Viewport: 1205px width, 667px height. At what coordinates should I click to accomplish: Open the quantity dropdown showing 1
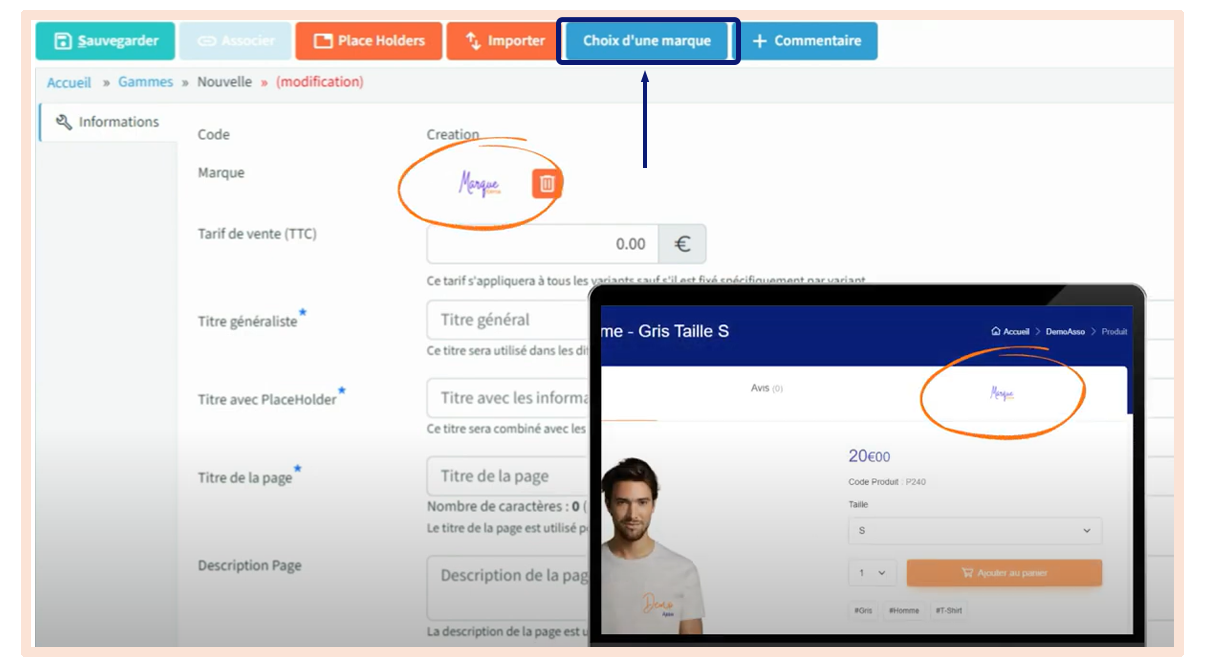(872, 573)
